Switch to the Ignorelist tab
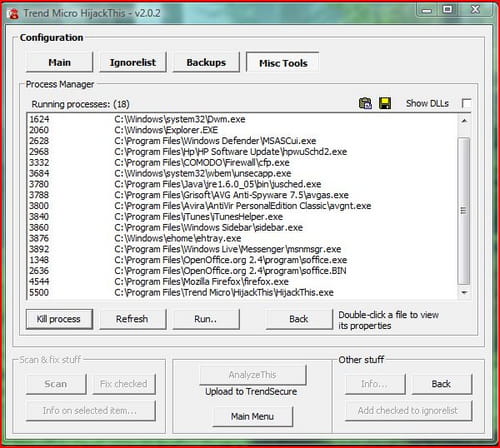Screen dimensions: 500x448 click(133, 62)
